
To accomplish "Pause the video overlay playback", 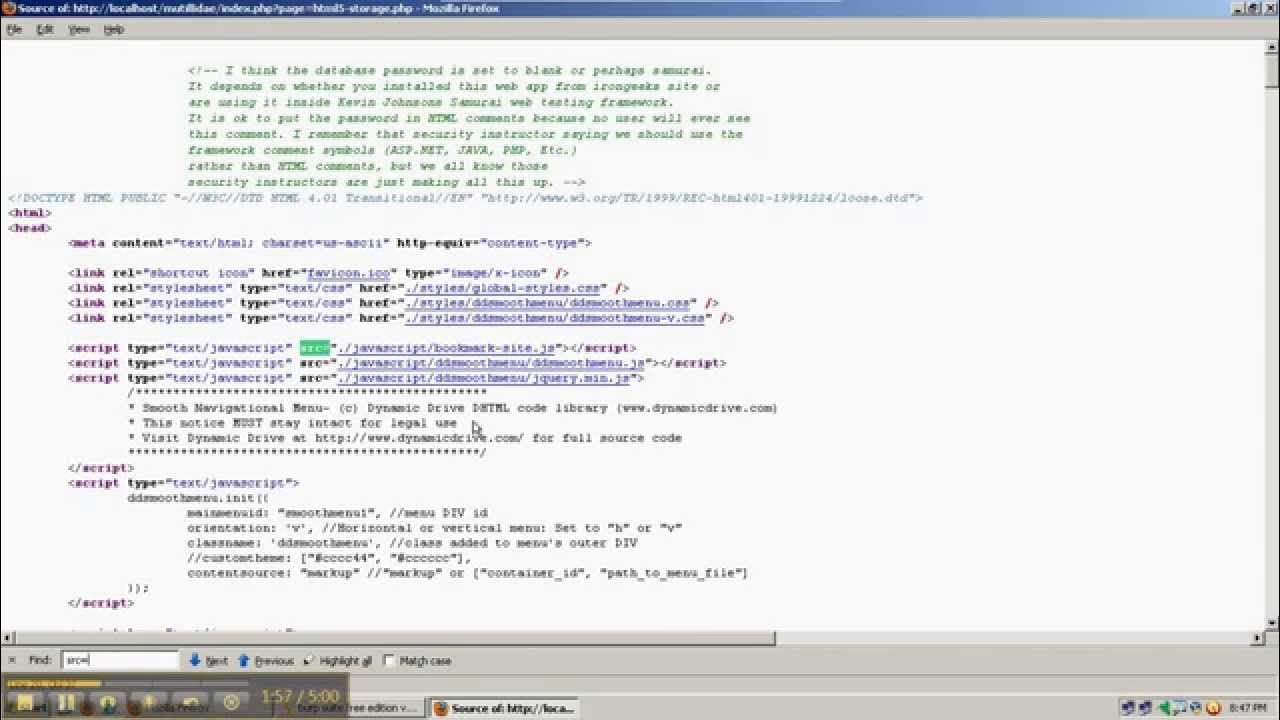I will point(65,703).
